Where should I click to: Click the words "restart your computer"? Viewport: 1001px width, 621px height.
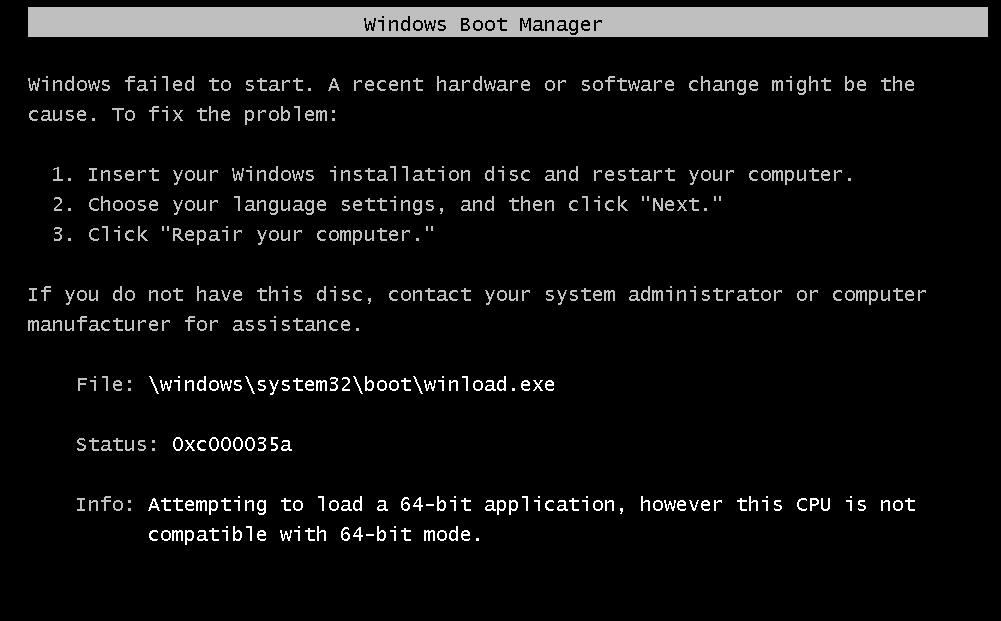coord(722,175)
